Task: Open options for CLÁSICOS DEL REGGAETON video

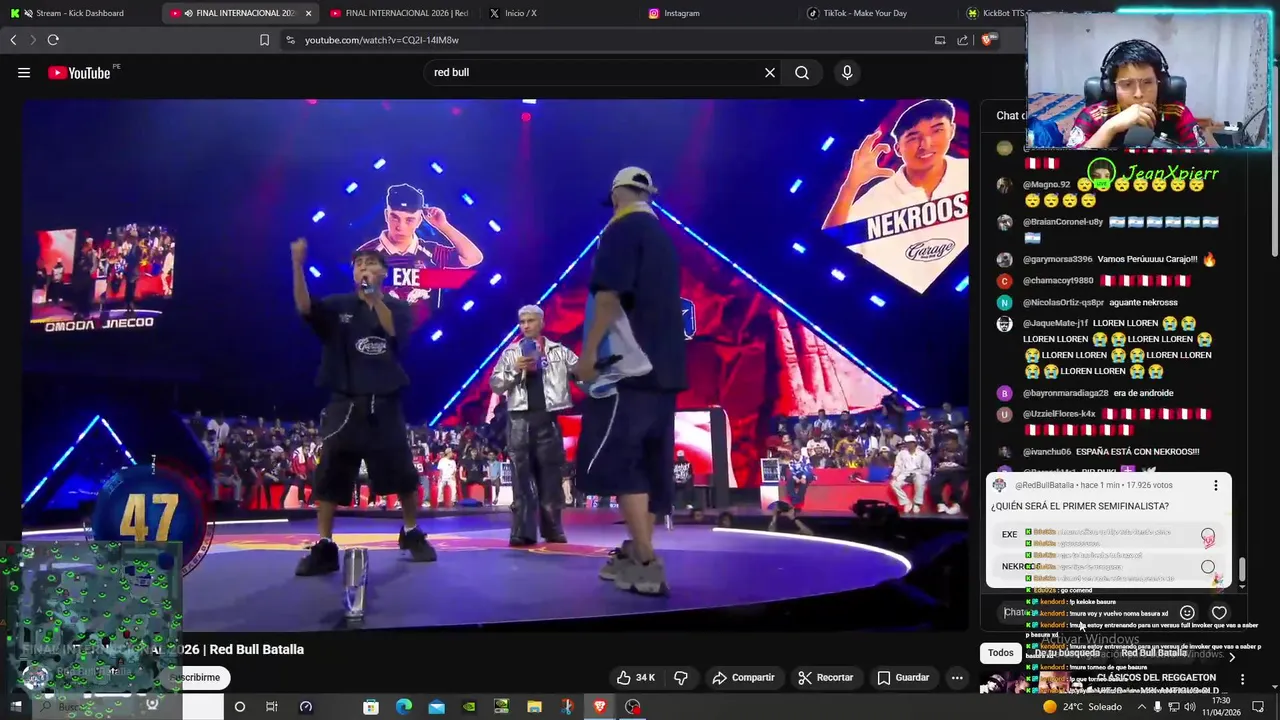Action: 1242,679
